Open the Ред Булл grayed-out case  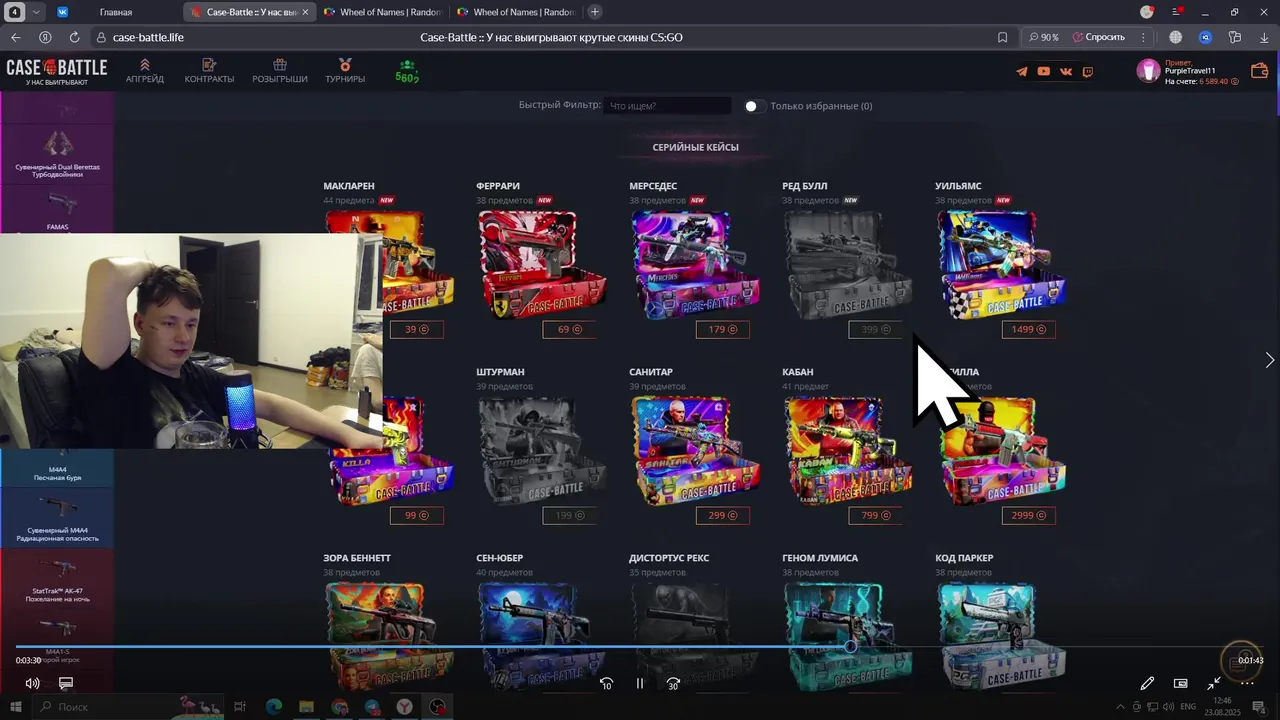pos(847,264)
